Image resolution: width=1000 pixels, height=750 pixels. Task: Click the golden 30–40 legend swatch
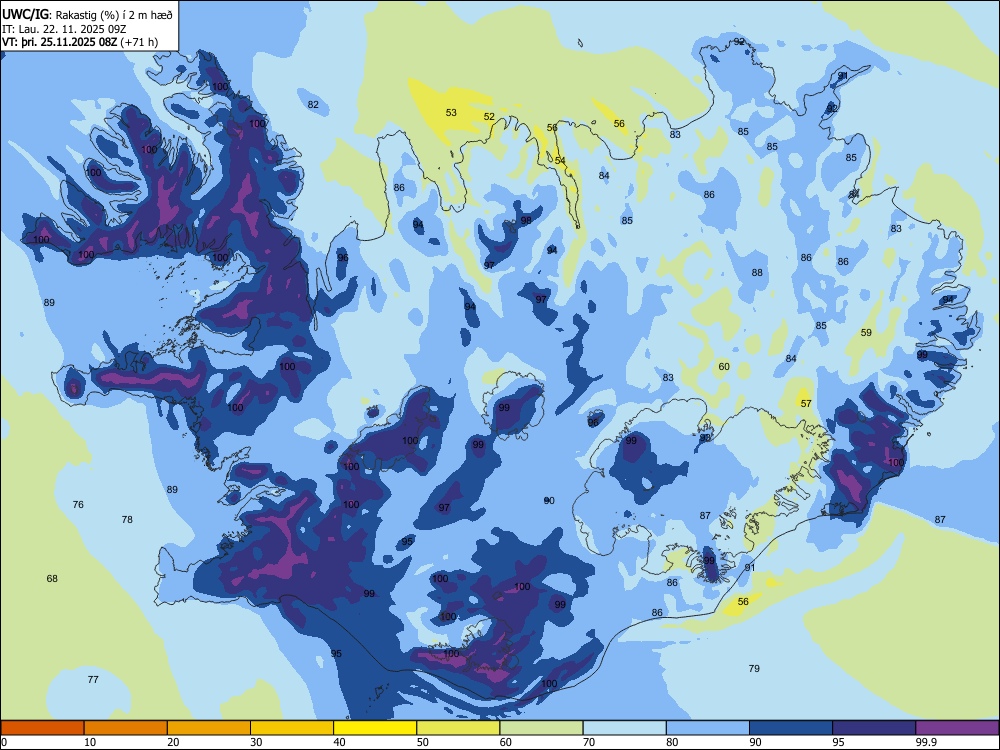[292, 728]
